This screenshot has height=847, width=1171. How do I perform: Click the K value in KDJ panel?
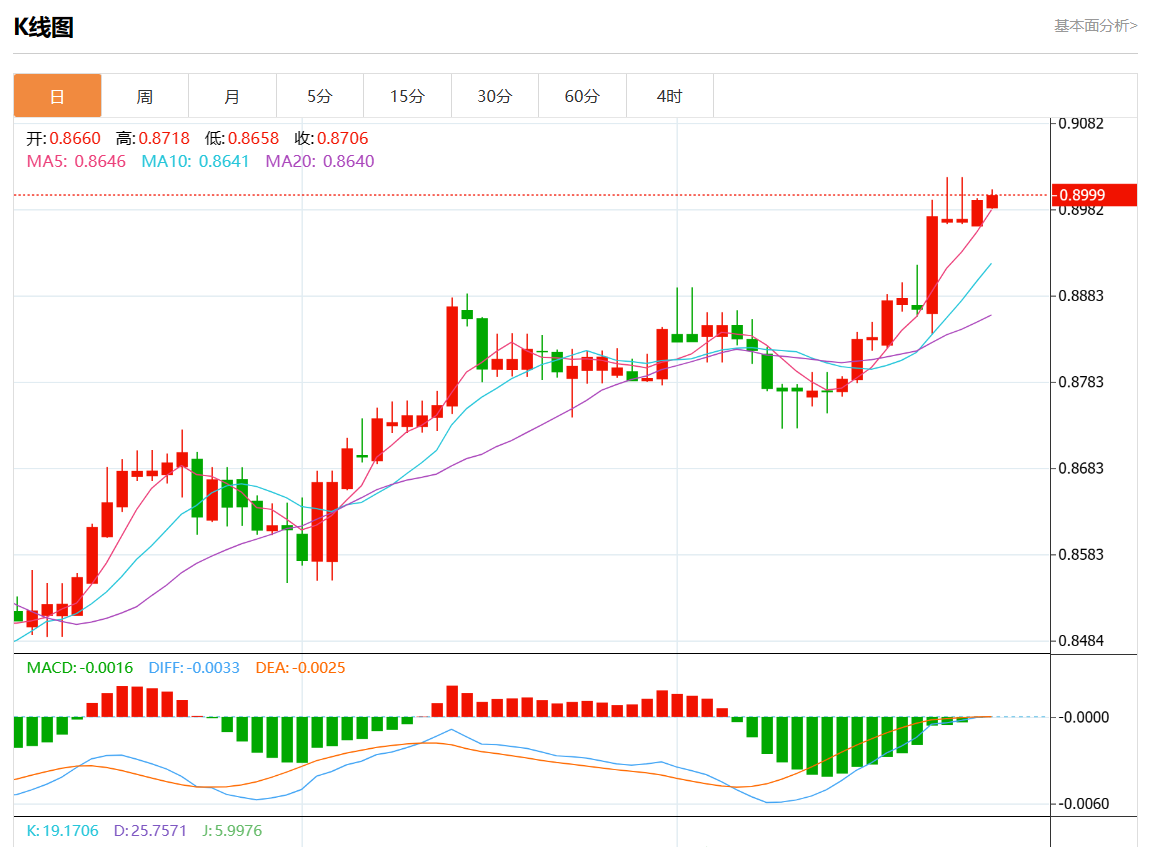(62, 830)
